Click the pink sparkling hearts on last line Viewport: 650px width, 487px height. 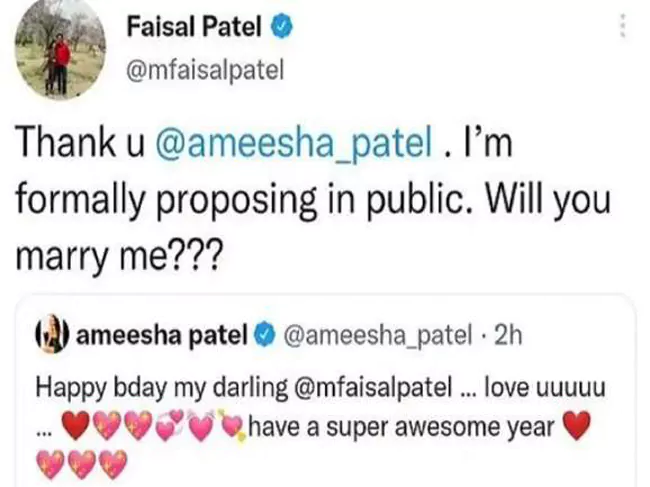pos(84,463)
